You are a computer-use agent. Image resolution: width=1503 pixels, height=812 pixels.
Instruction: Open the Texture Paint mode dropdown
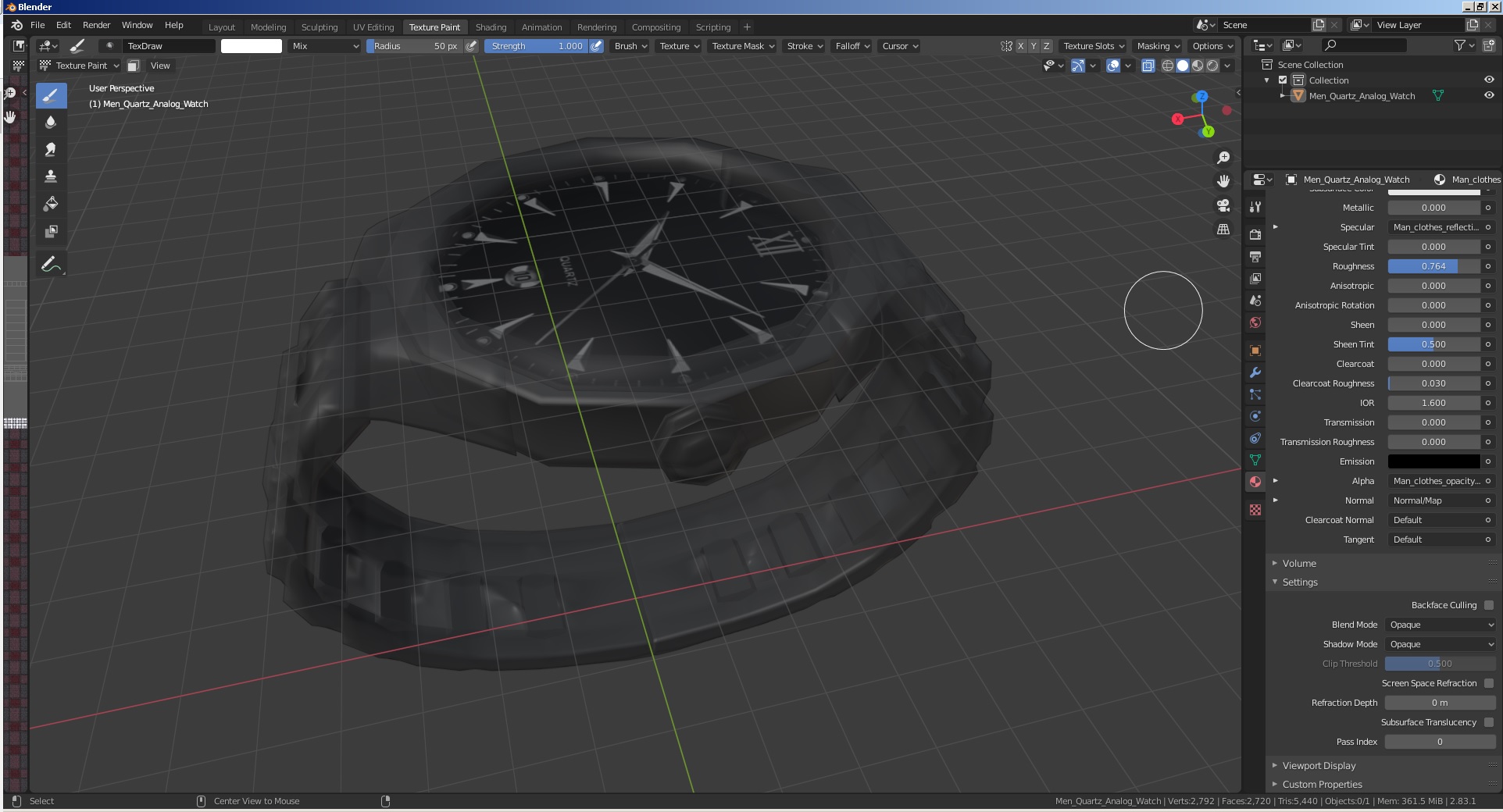point(79,66)
